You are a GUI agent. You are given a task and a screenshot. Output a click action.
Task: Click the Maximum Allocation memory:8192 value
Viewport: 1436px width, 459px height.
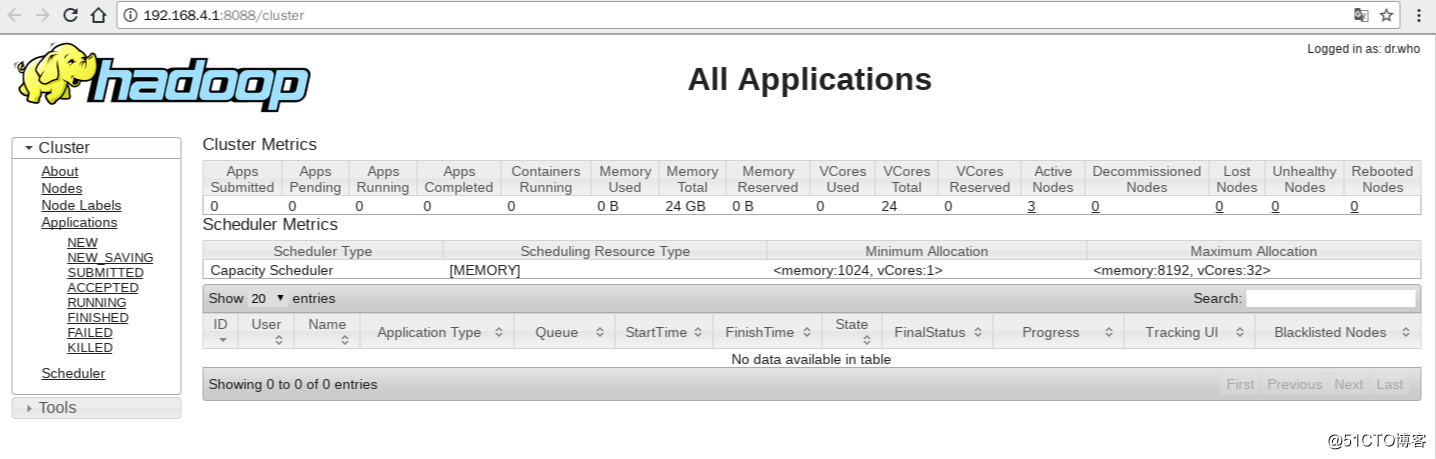[1182, 270]
